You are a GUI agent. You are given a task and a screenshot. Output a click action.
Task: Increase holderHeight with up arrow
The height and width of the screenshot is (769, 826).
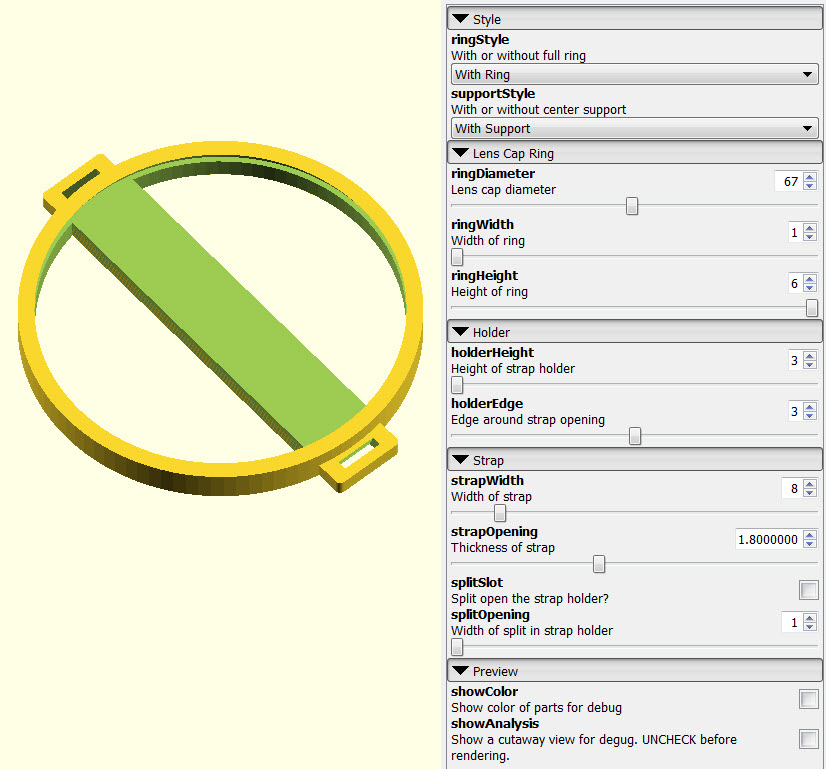click(x=810, y=356)
